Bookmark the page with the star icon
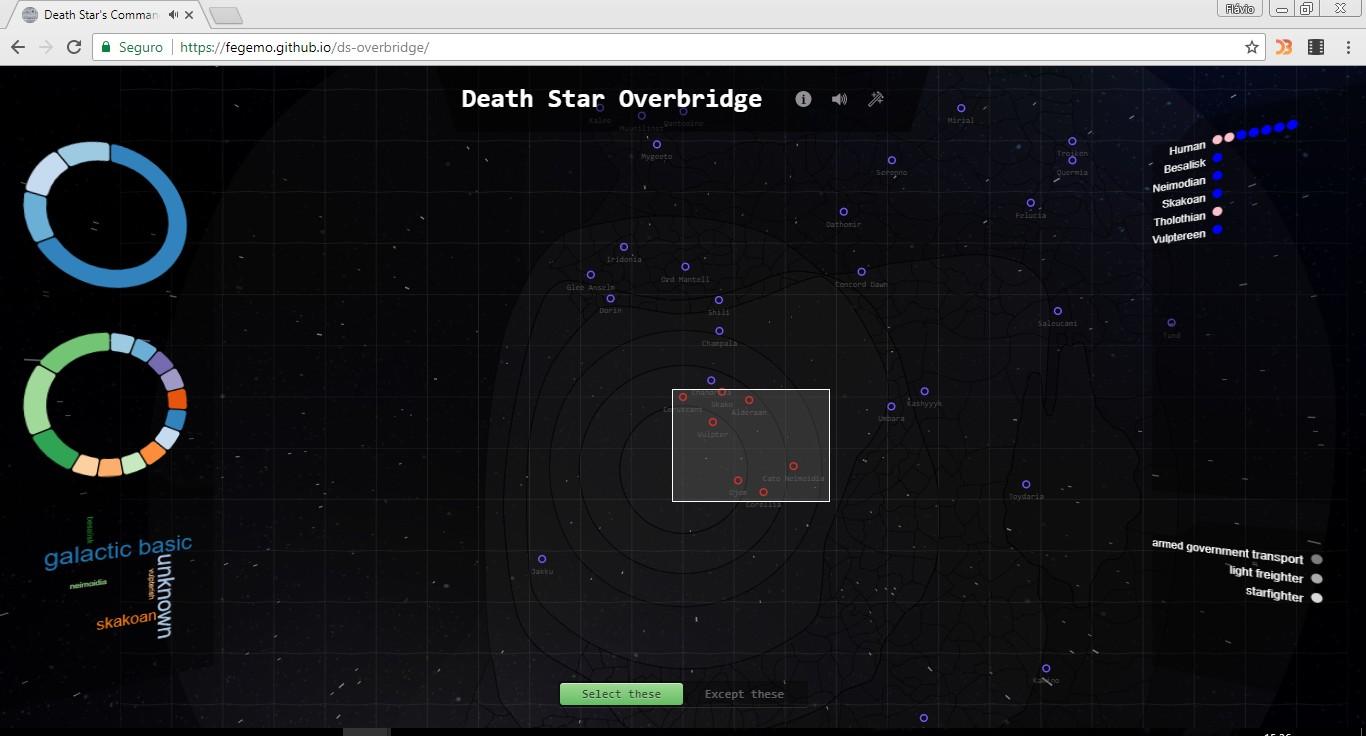The image size is (1366, 736). coord(1251,47)
